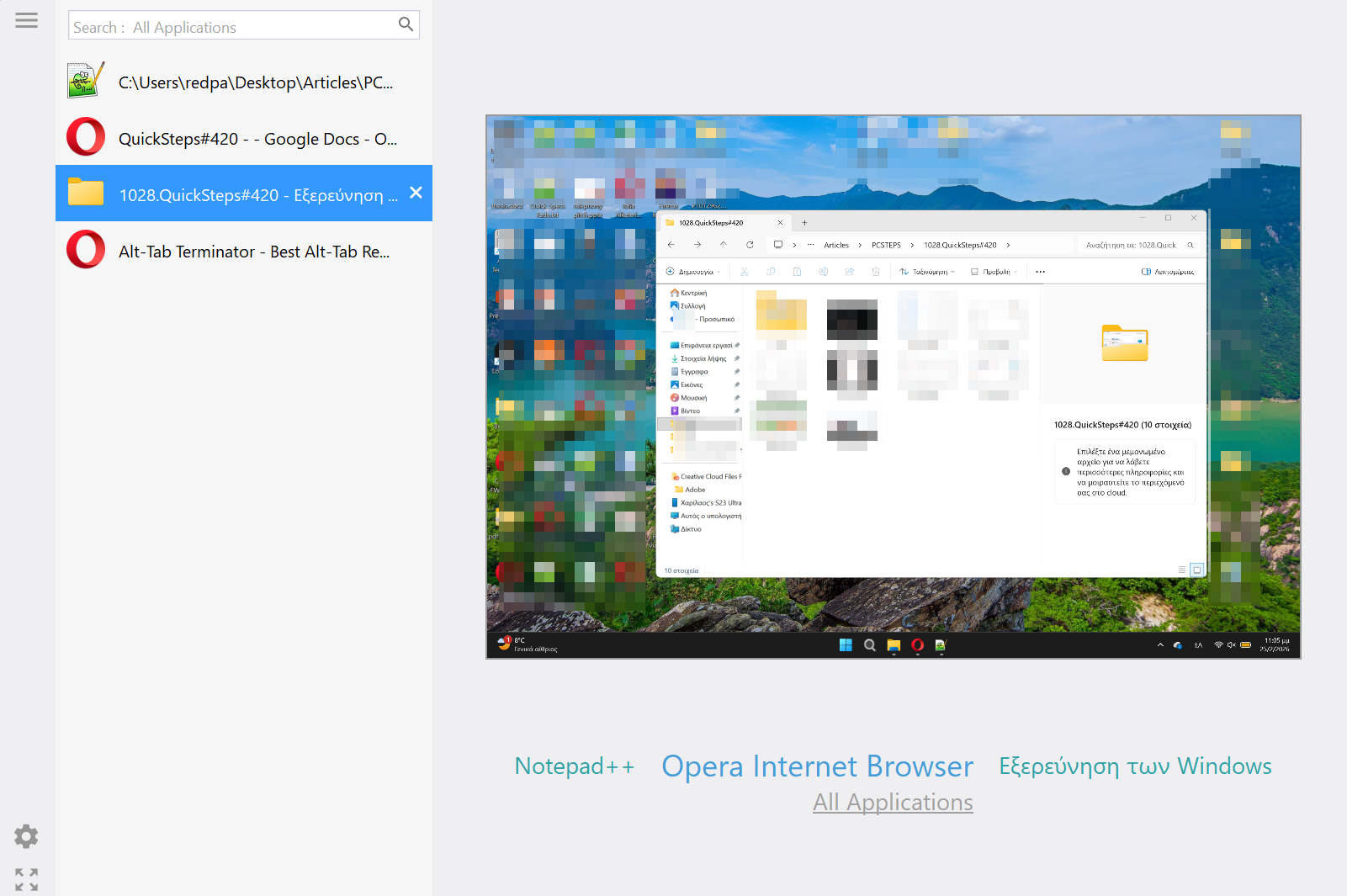The image size is (1347, 896).
Task: Select the C:\Users\redpa\Desktop entry title
Action: tap(256, 82)
